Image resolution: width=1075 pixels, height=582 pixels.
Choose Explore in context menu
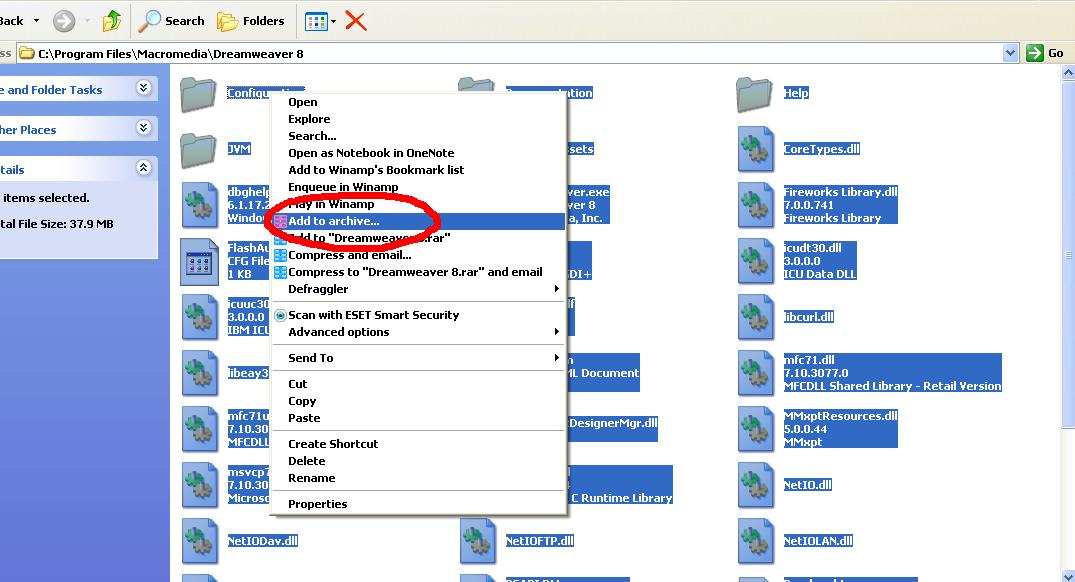[x=418, y=119]
